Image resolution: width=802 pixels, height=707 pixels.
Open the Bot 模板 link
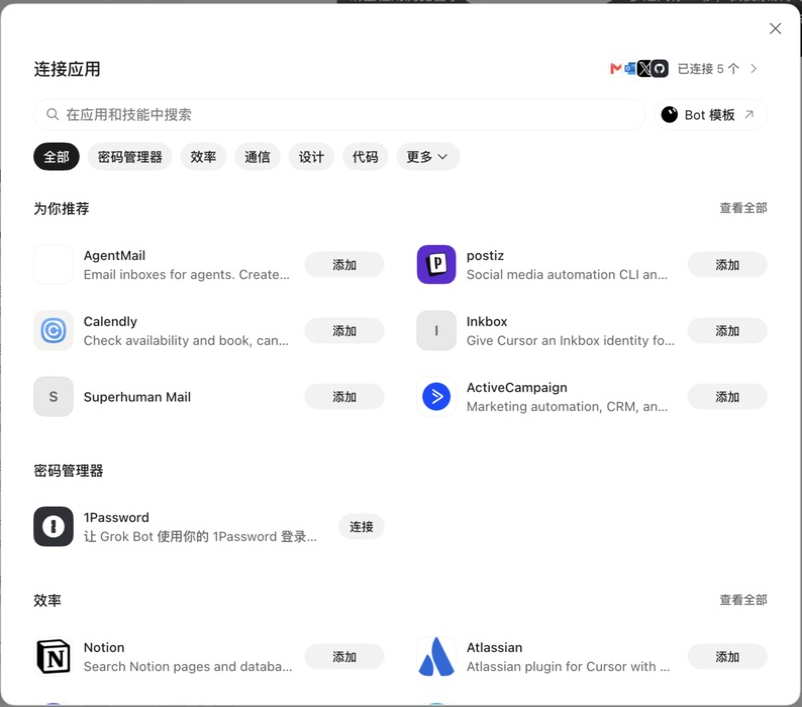[710, 115]
